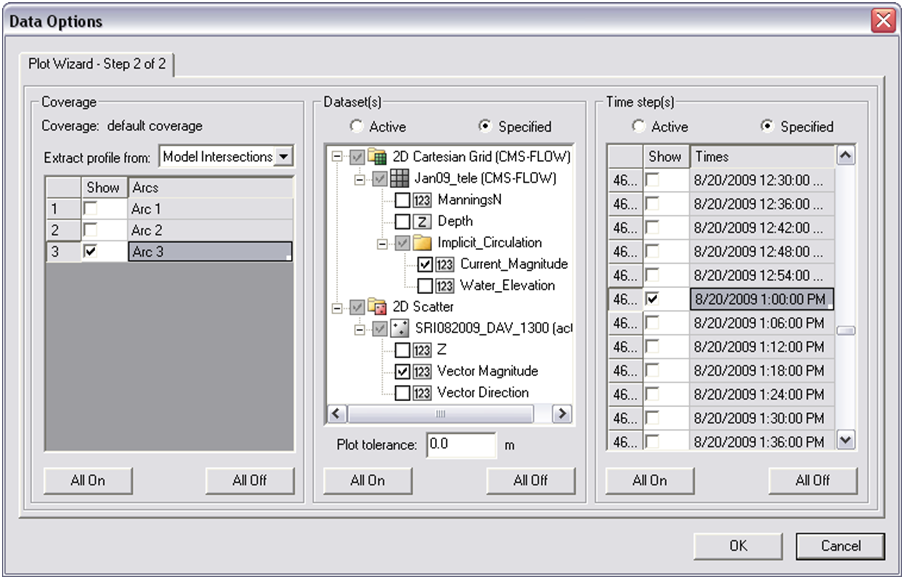Click All On in the Dataset(s) group
Image resolution: width=904 pixels, height=579 pixels.
368,480
